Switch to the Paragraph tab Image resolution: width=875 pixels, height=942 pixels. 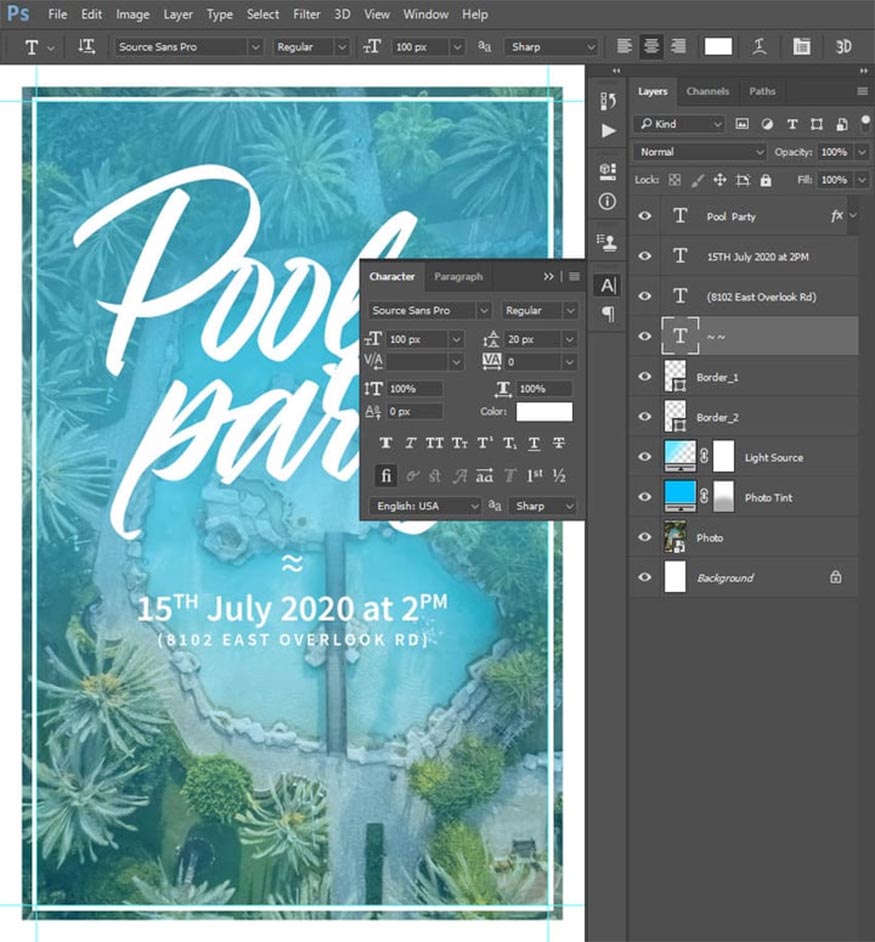(x=459, y=276)
